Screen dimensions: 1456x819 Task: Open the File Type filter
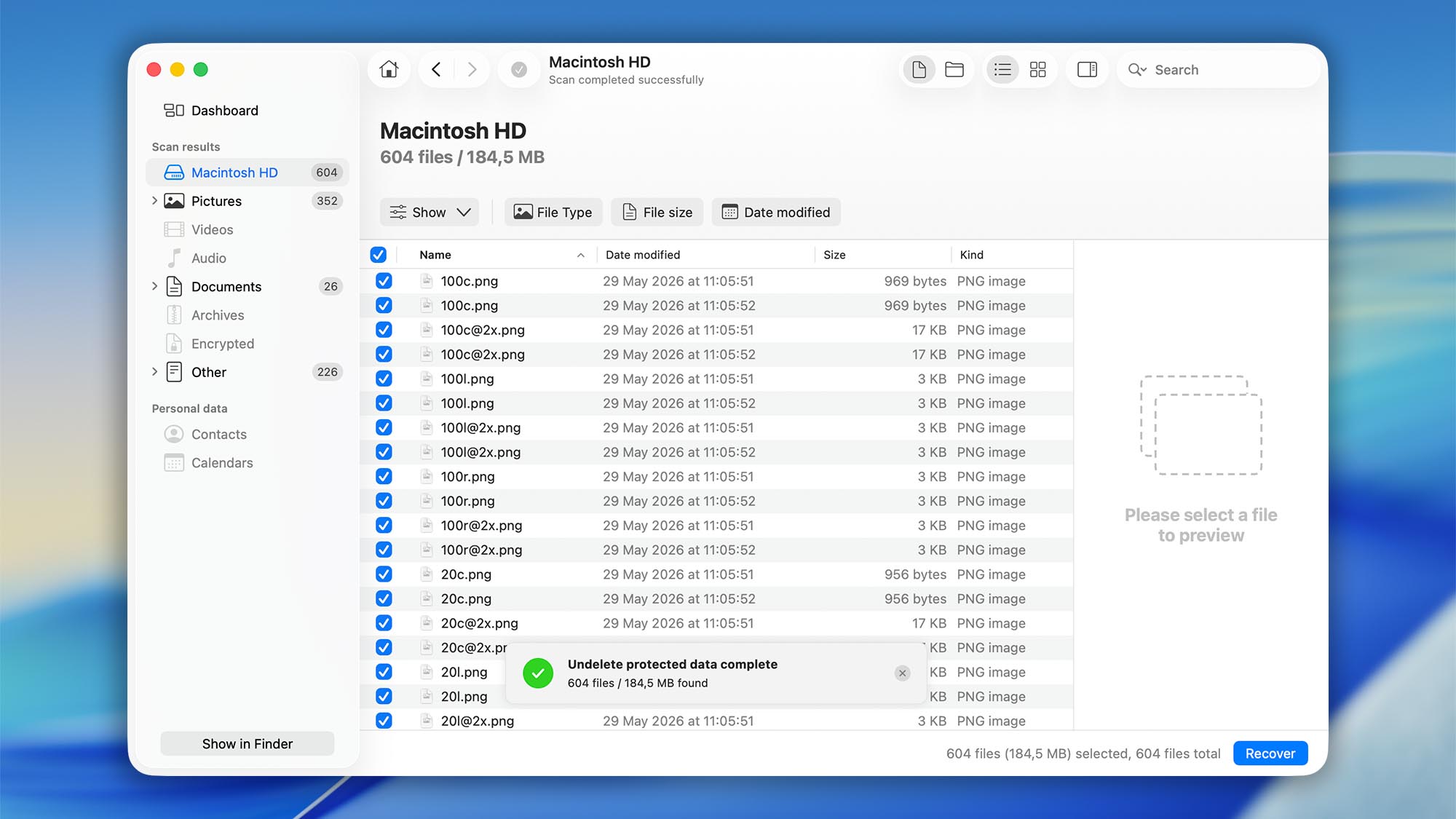553,212
